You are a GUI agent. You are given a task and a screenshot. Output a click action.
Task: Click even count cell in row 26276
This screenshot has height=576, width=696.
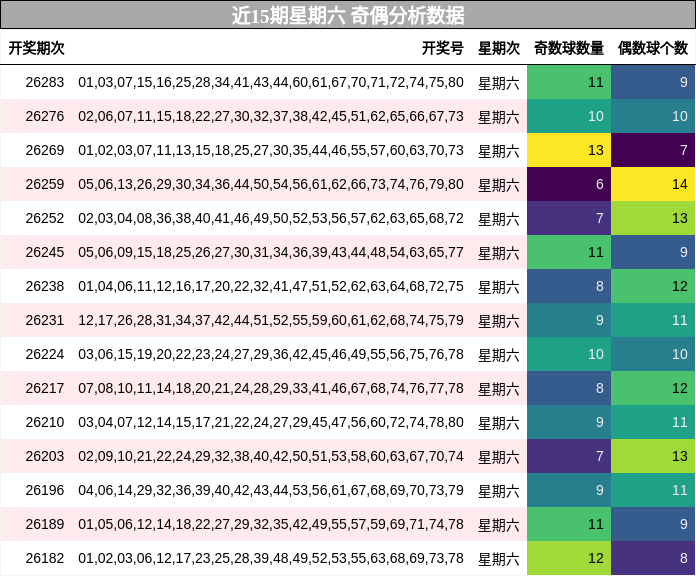tap(653, 116)
